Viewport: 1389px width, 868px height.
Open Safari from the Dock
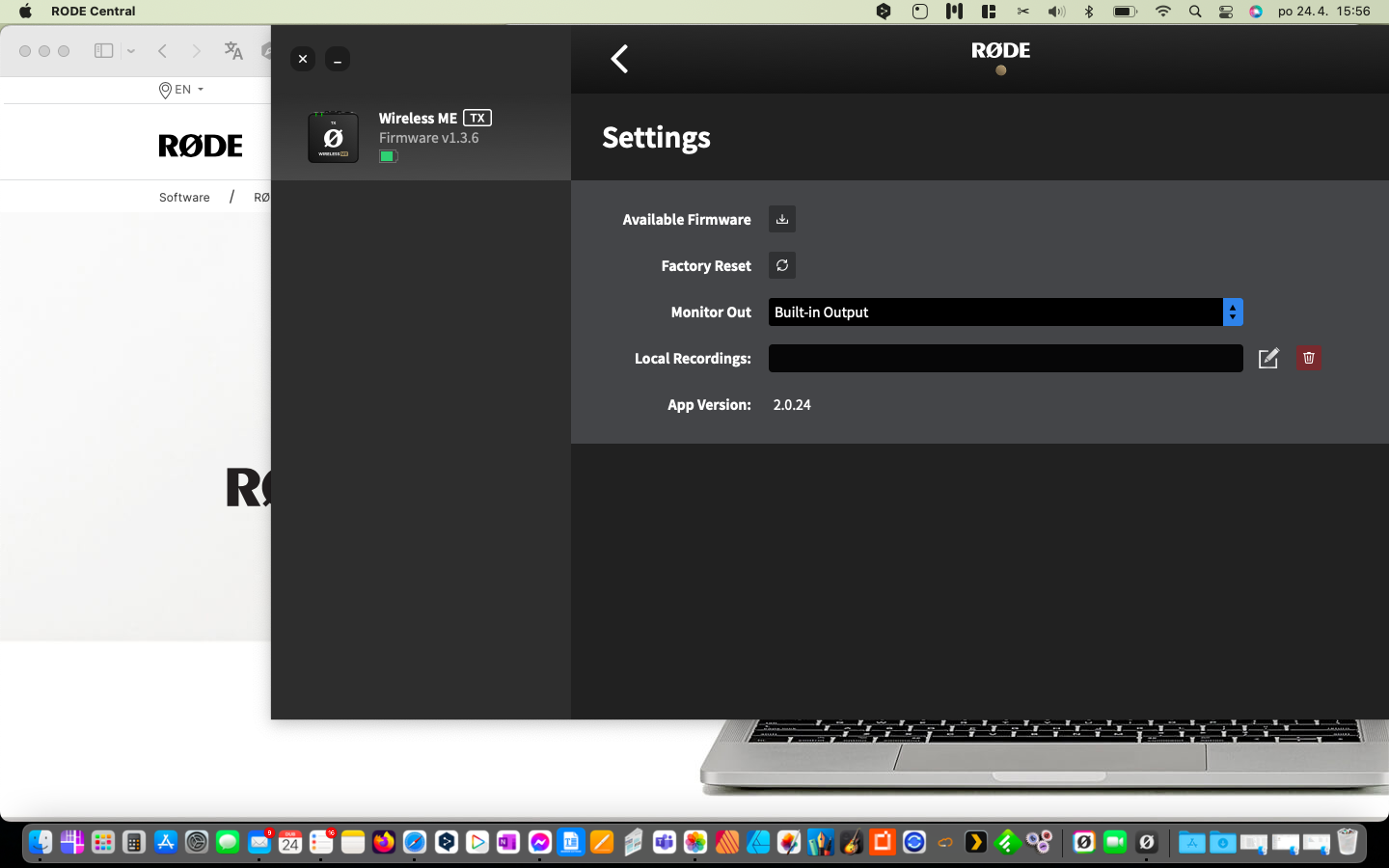coord(415,842)
